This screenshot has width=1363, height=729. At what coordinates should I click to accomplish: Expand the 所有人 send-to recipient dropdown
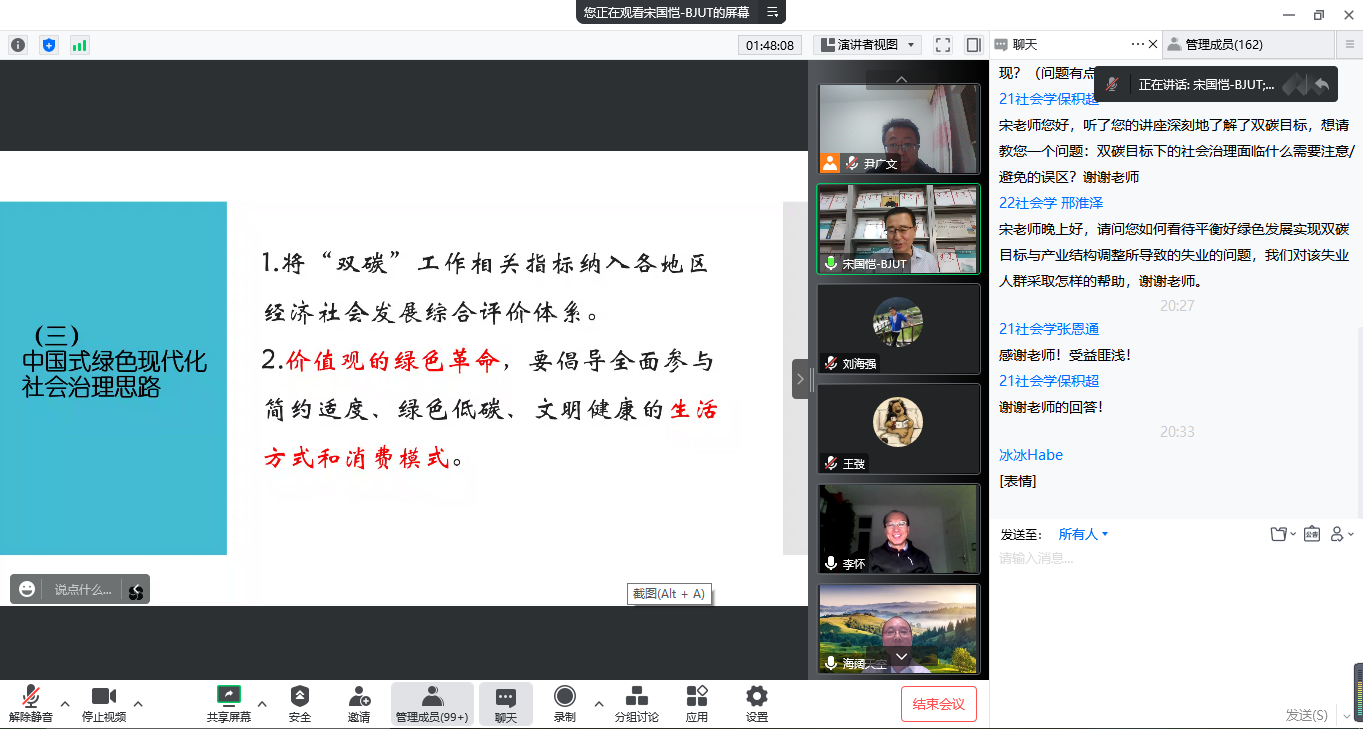click(1084, 534)
